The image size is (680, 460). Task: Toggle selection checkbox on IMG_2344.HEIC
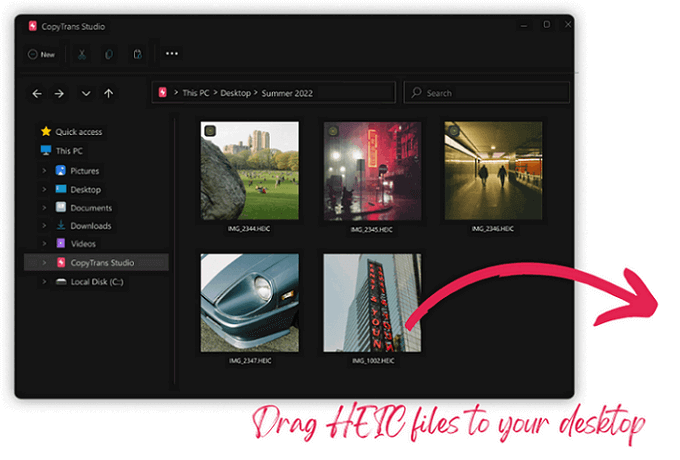(x=210, y=130)
